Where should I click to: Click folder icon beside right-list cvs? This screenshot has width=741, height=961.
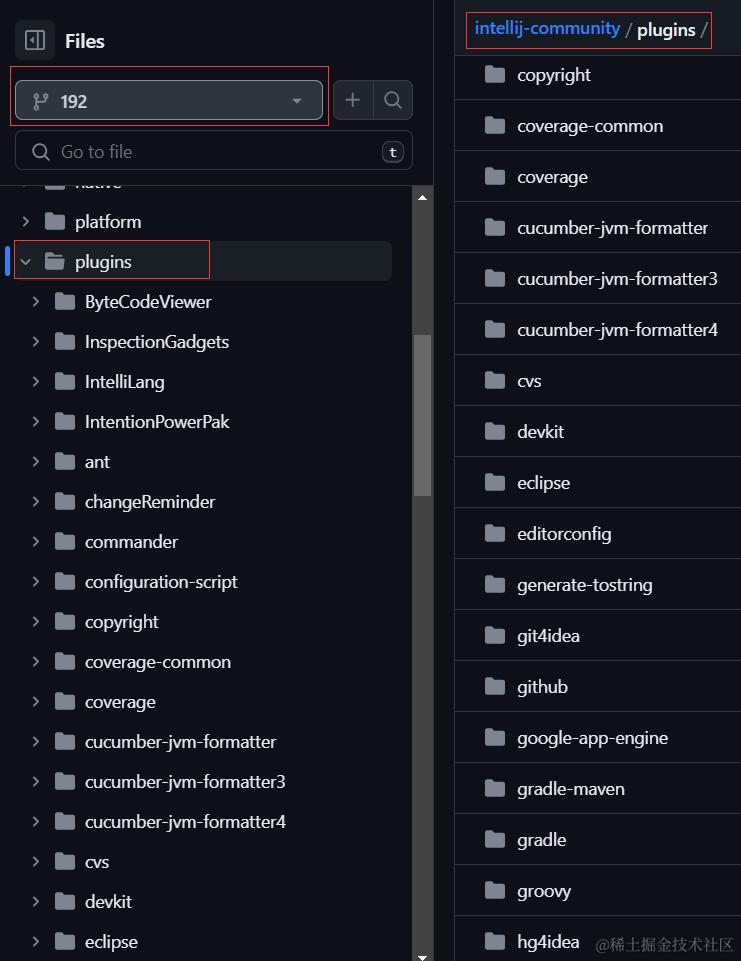[495, 381]
